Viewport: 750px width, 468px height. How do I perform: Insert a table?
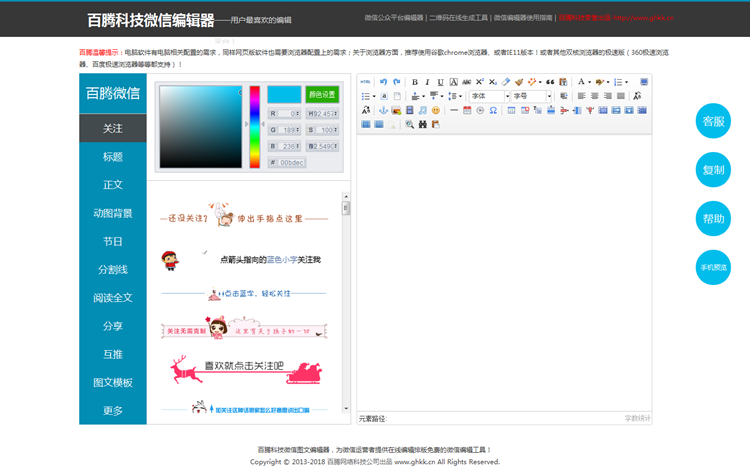coord(511,110)
